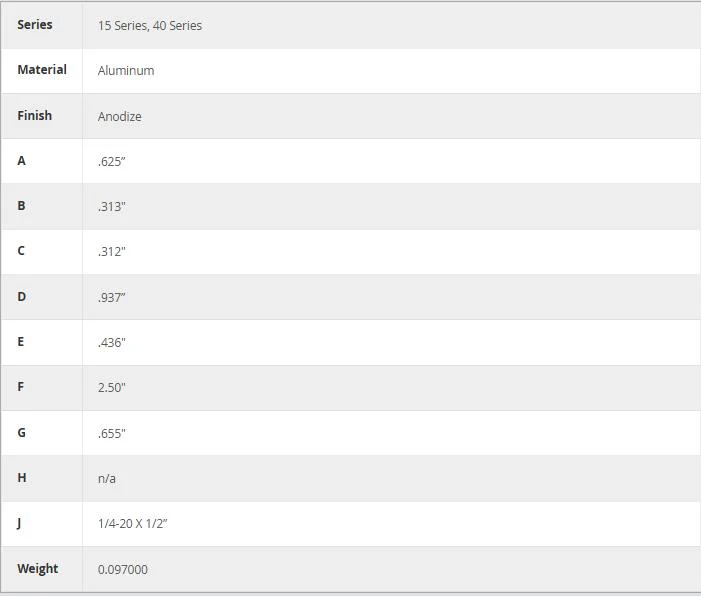Click the Aluminum material value

[x=126, y=71]
